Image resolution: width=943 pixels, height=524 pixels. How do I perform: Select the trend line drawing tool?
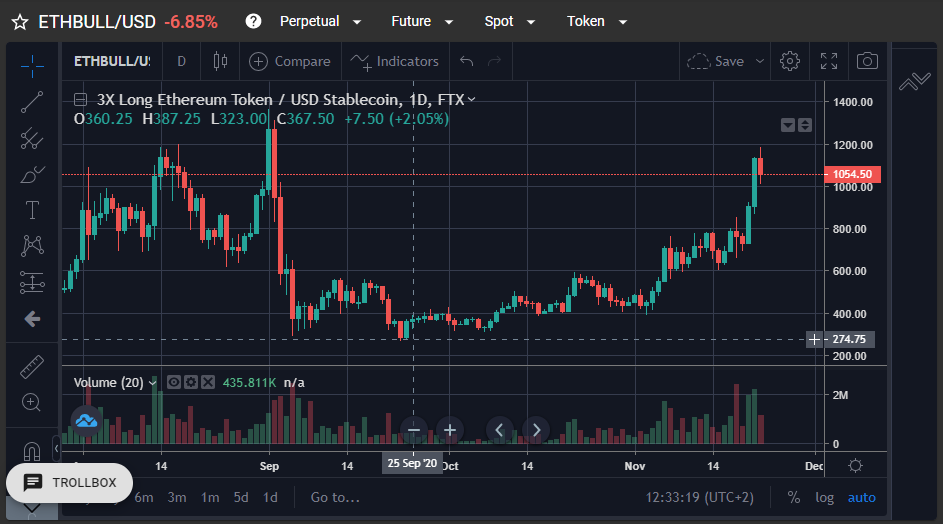pyautogui.click(x=32, y=102)
